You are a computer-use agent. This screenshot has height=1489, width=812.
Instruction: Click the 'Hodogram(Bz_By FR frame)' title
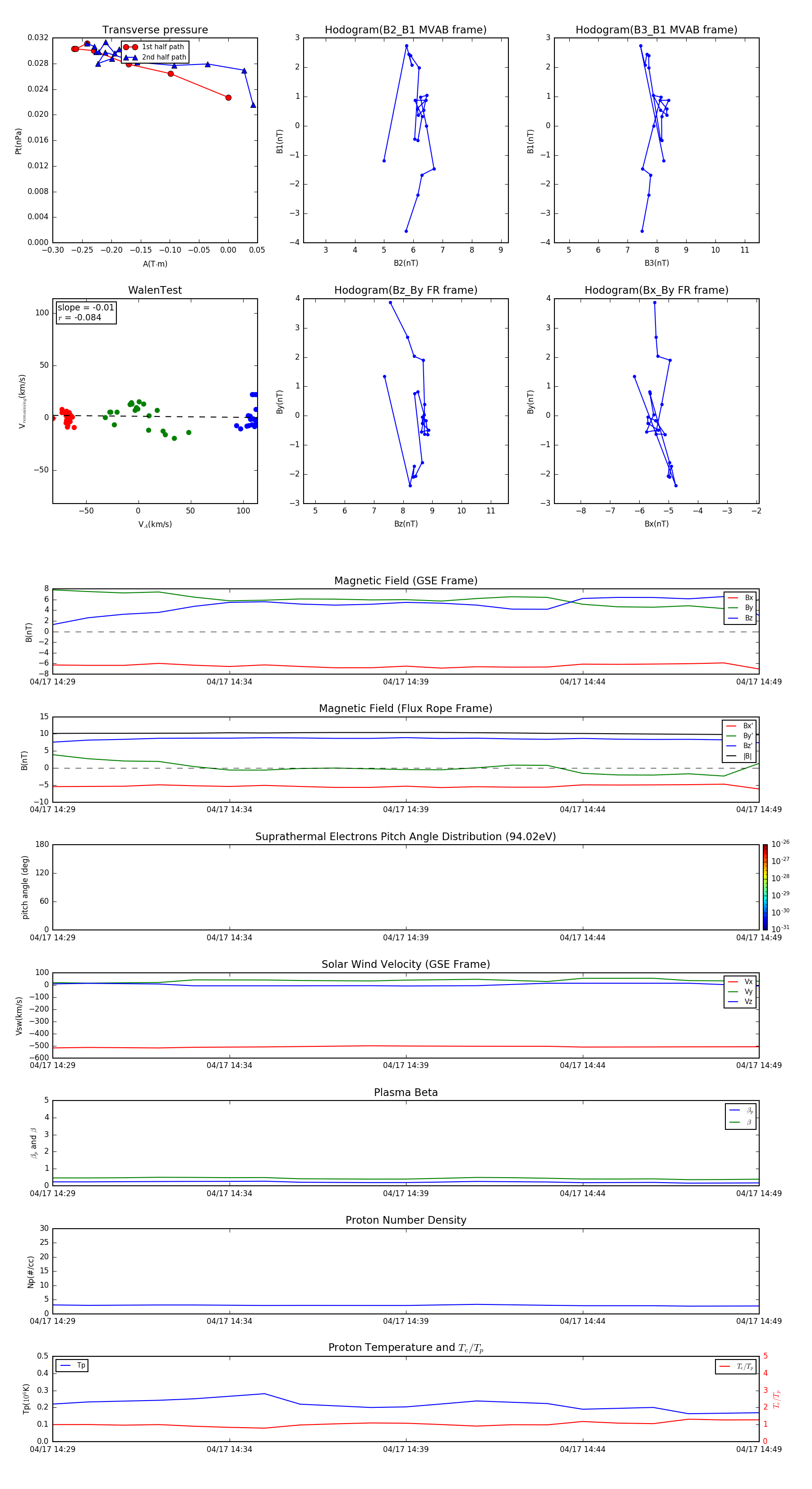click(x=406, y=290)
